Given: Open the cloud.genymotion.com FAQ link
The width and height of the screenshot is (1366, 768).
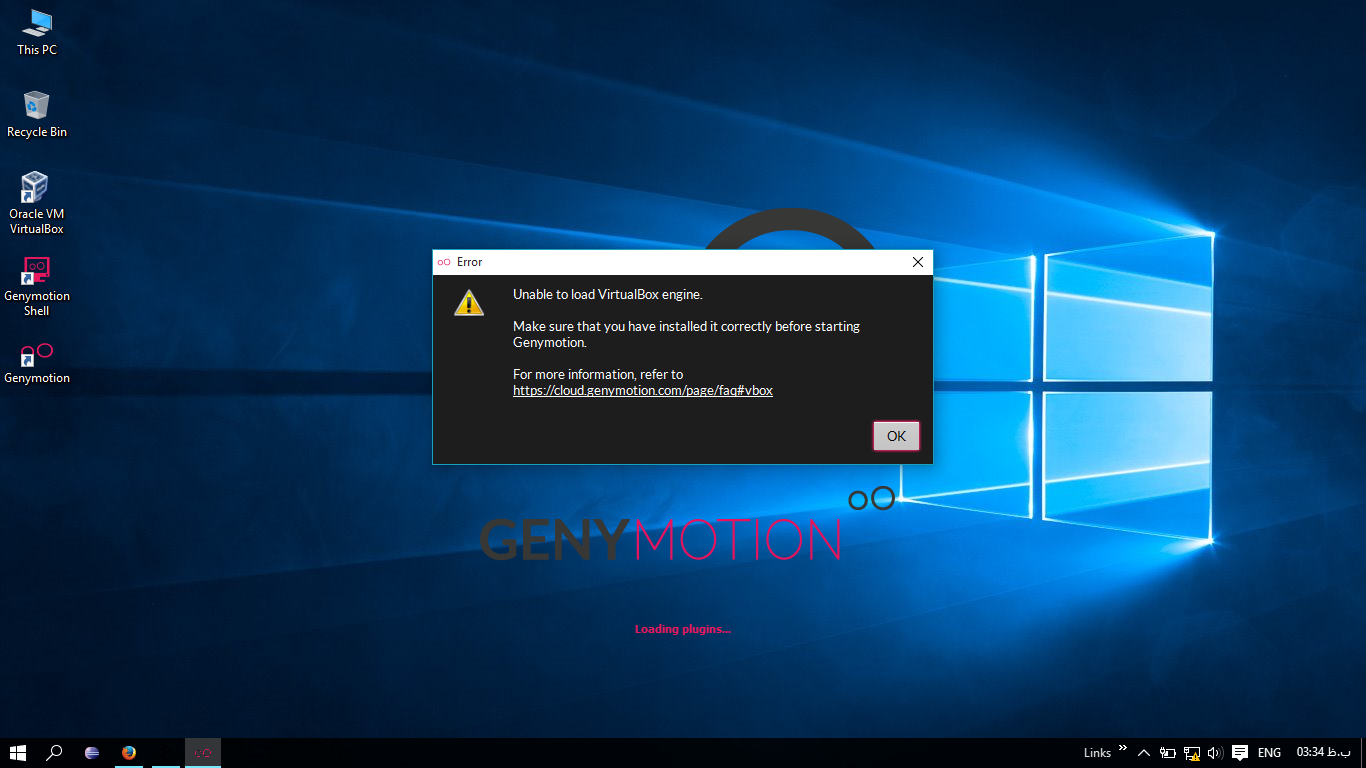Looking at the screenshot, I should 643,391.
